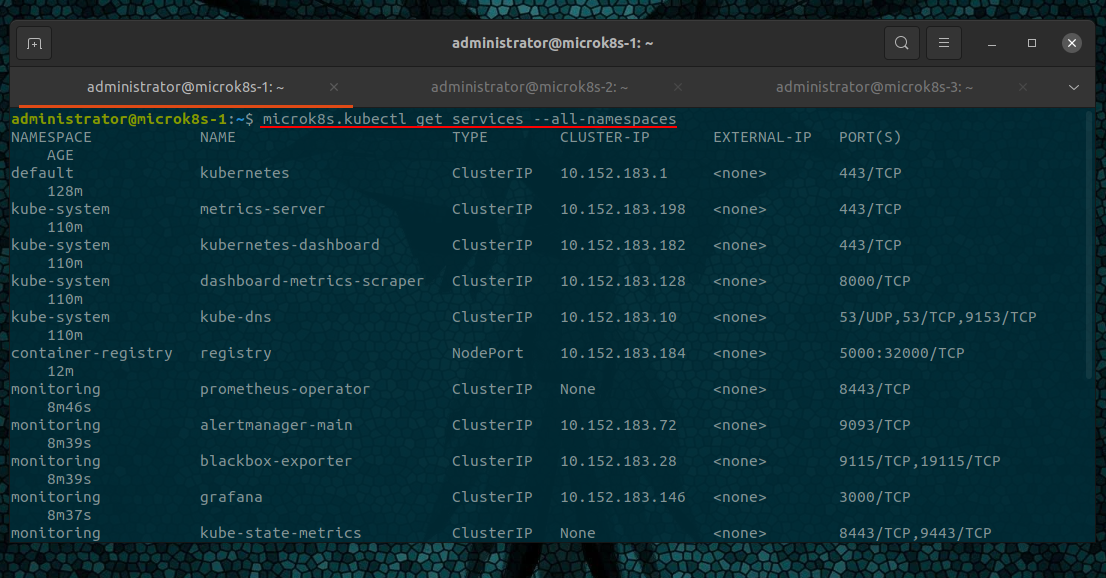
Task: Open a new terminal tab
Action: point(34,44)
